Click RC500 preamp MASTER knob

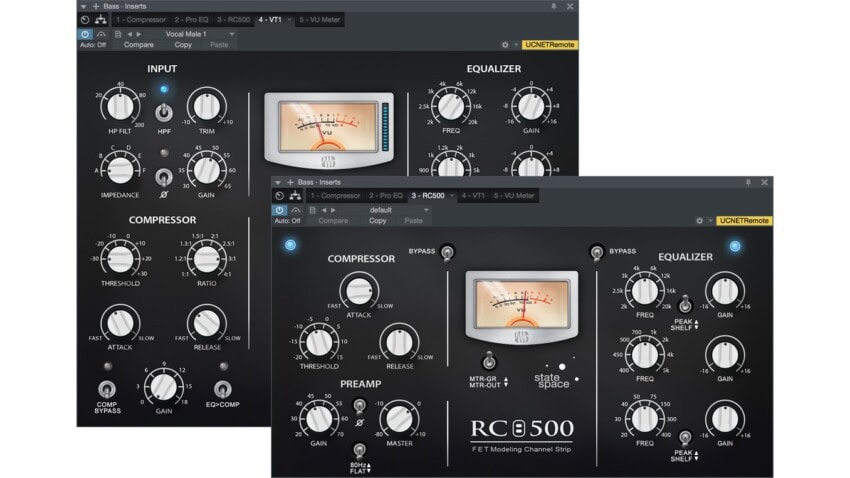[400, 418]
